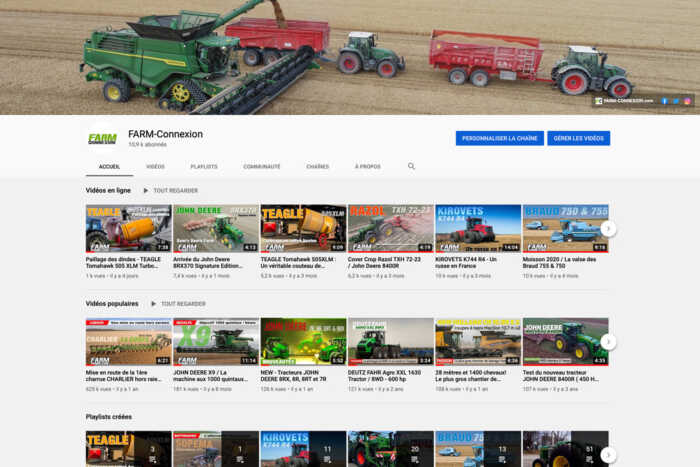Click the FARM-Connexion channel avatar logo
Viewport: 700px width, 467px height.
click(102, 138)
